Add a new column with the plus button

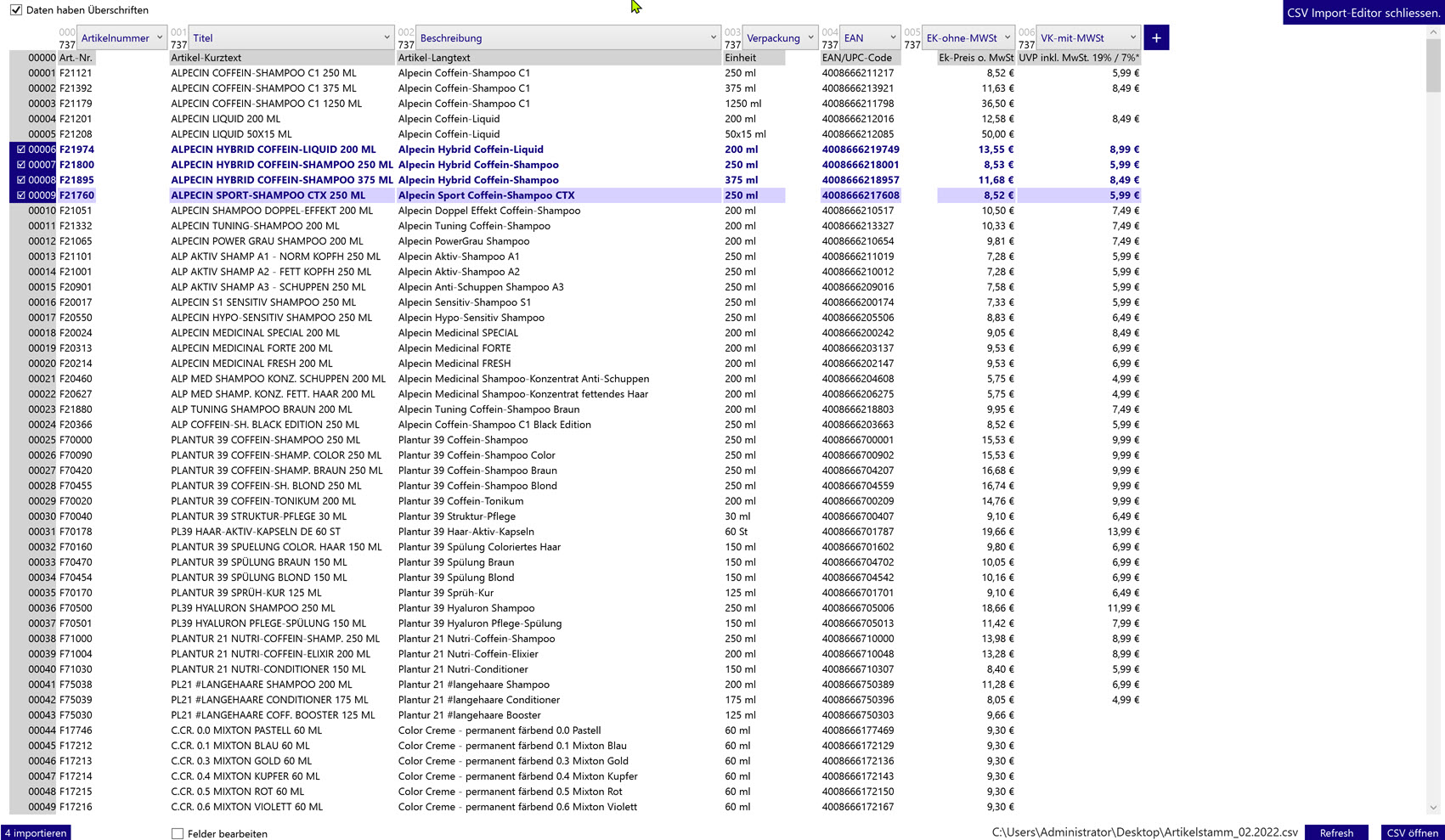[x=1156, y=37]
